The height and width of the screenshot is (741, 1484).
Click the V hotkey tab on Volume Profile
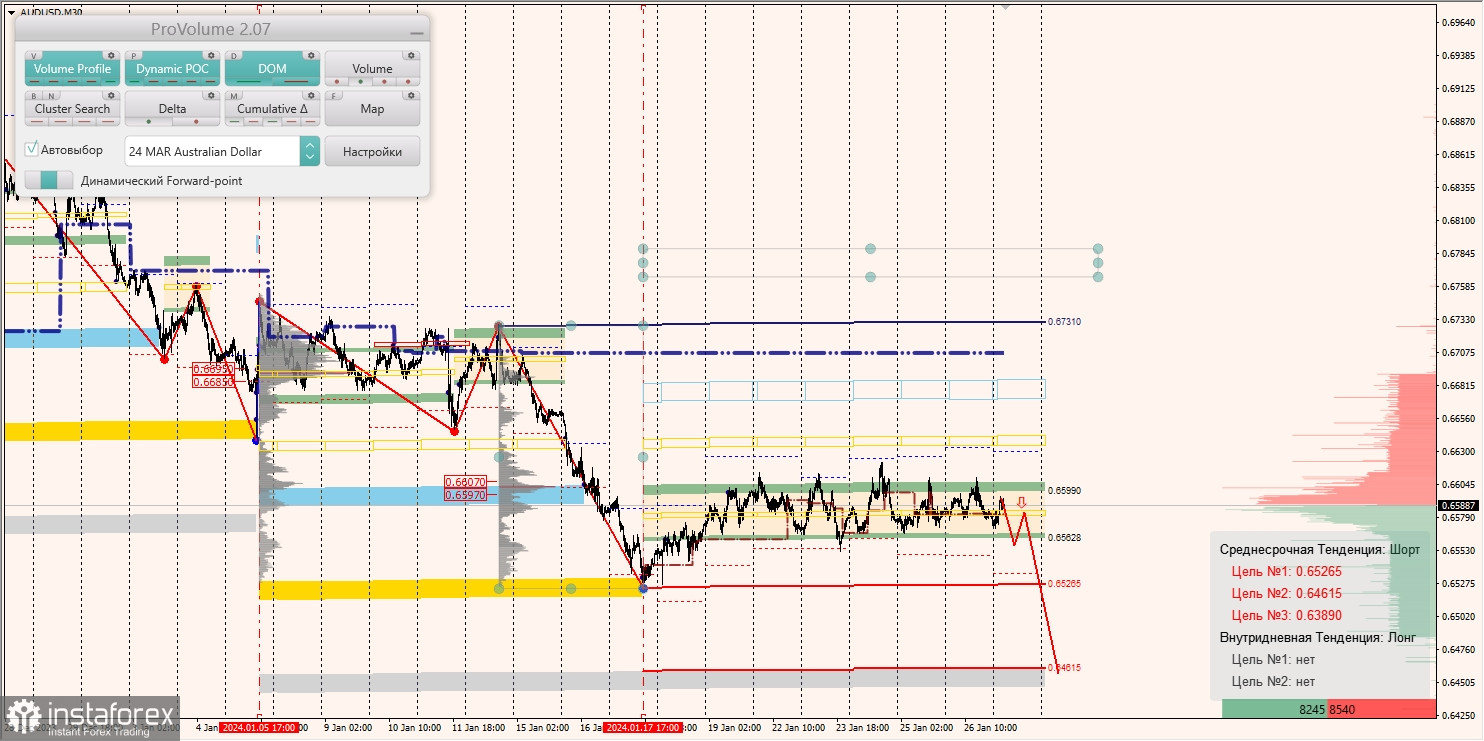33,55
